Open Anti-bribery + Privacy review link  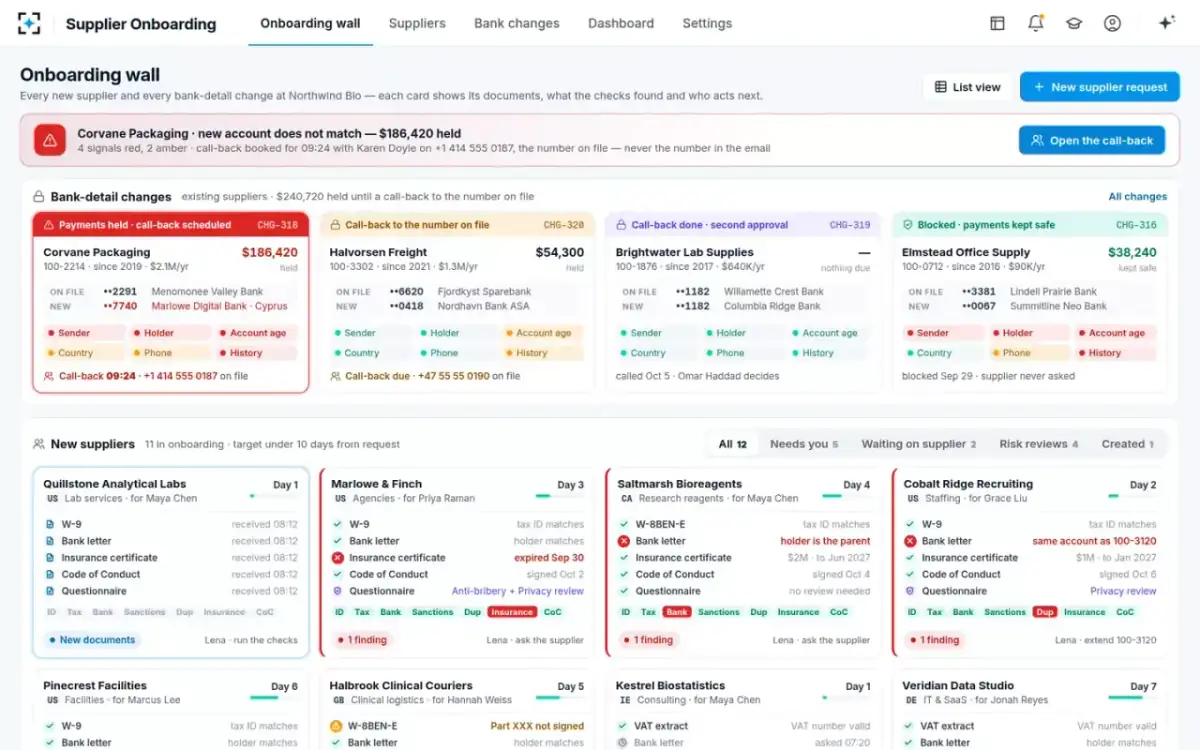[518, 591]
